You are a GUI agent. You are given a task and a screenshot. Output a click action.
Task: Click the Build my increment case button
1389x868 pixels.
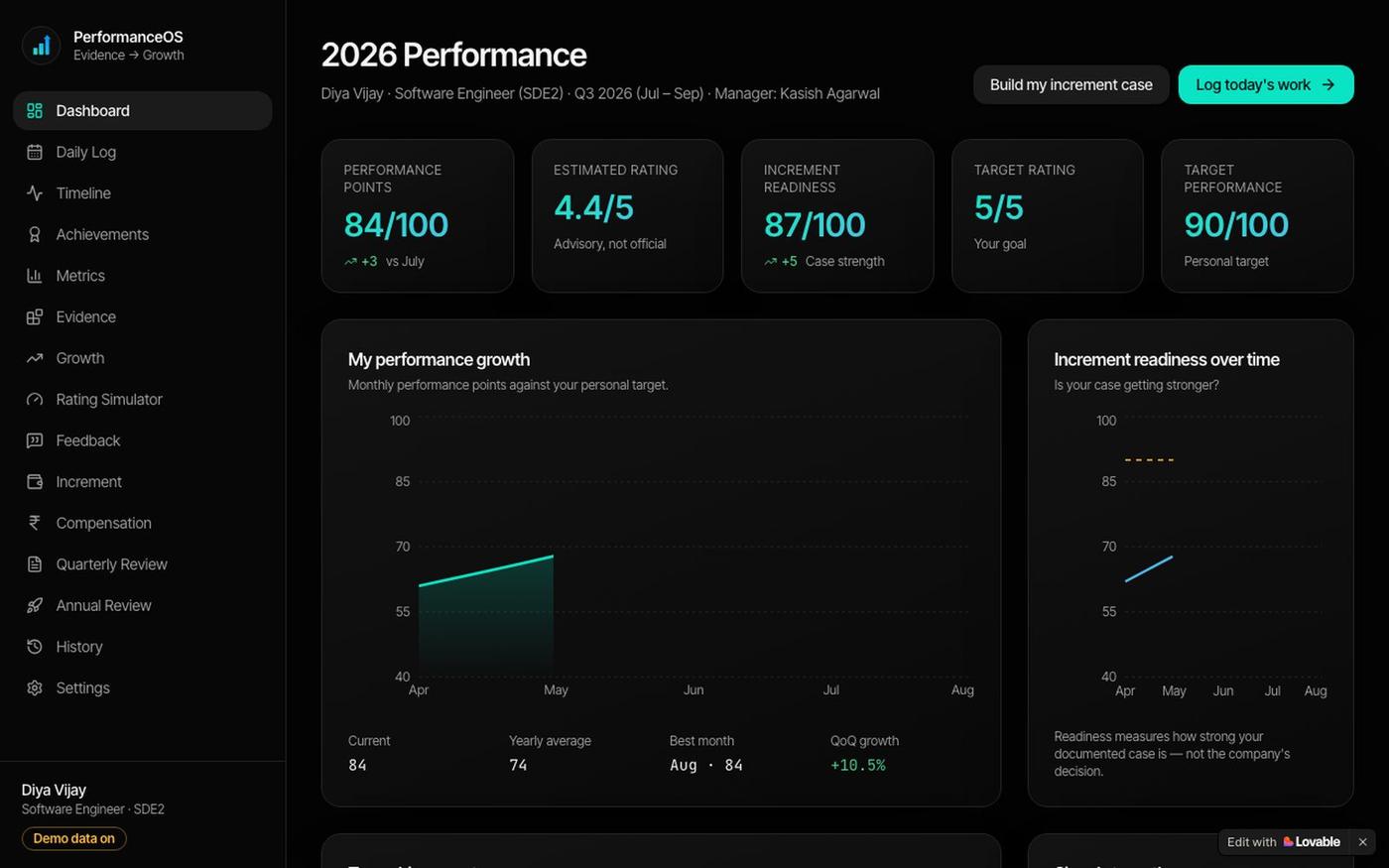pos(1072,85)
